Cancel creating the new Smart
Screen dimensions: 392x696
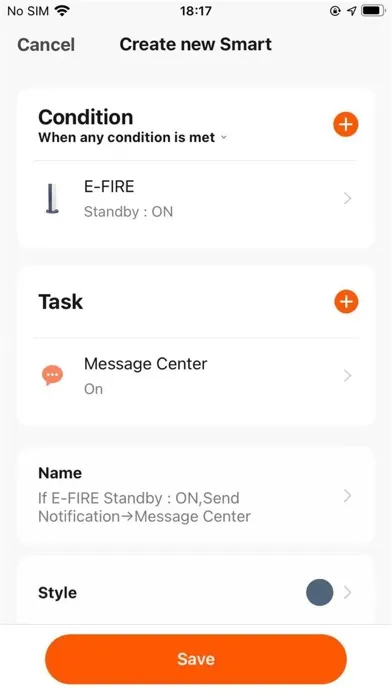coord(46,45)
